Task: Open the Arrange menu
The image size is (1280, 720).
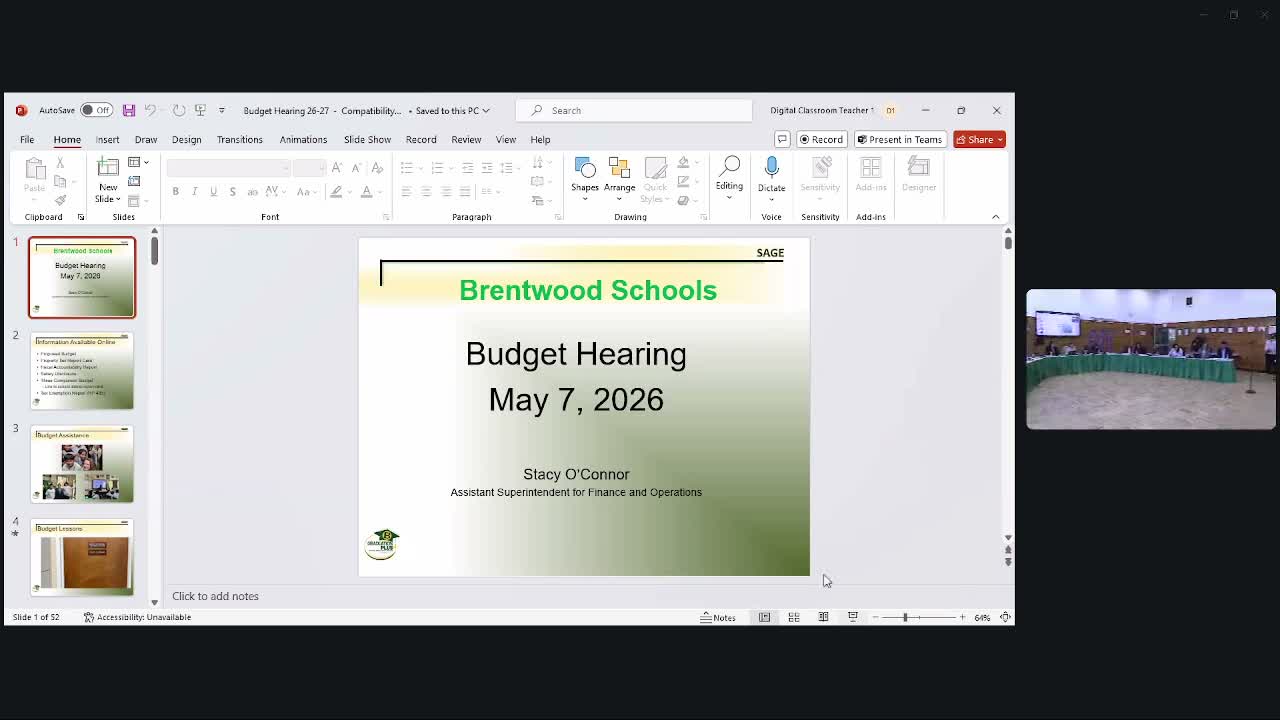Action: point(619,178)
